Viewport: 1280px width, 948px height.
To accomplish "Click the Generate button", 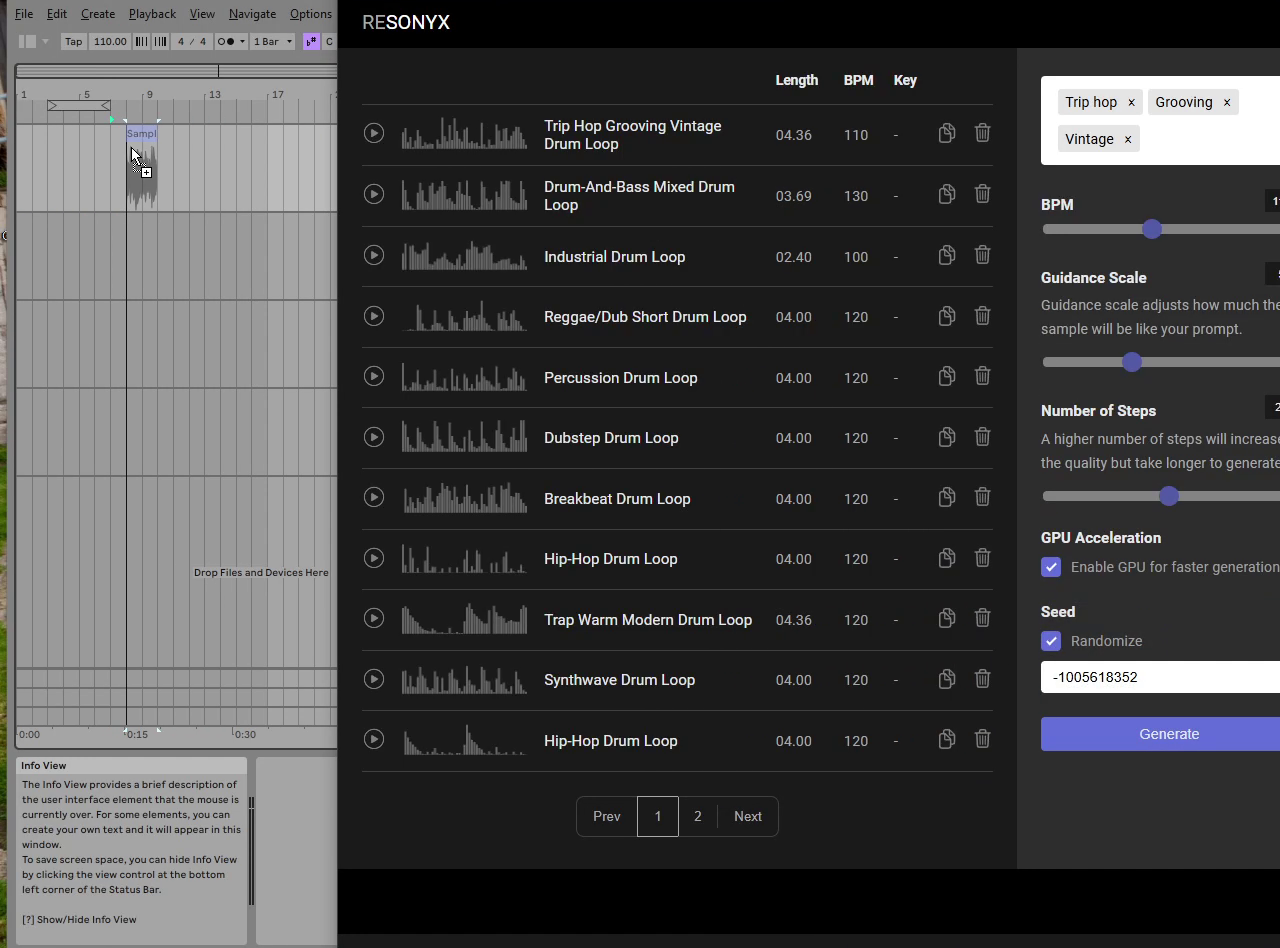I will pyautogui.click(x=1169, y=734).
